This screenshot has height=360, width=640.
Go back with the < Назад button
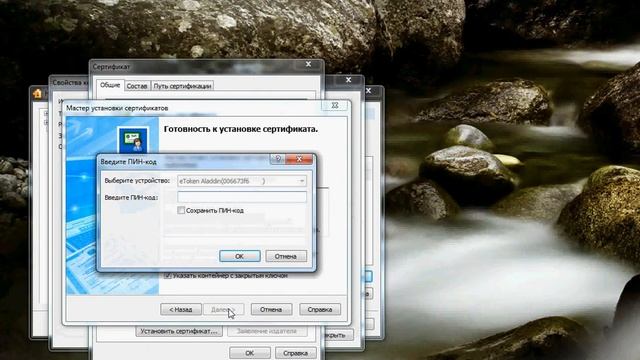181,309
